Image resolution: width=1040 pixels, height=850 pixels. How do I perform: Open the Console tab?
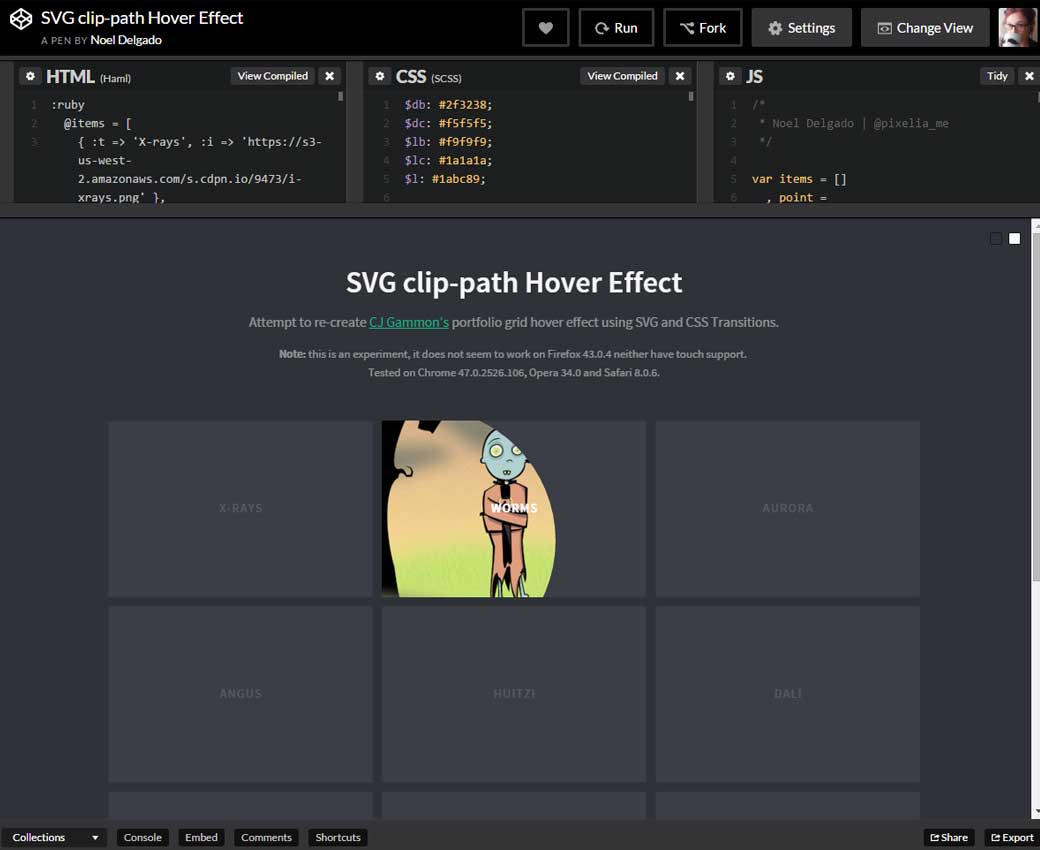click(x=142, y=837)
